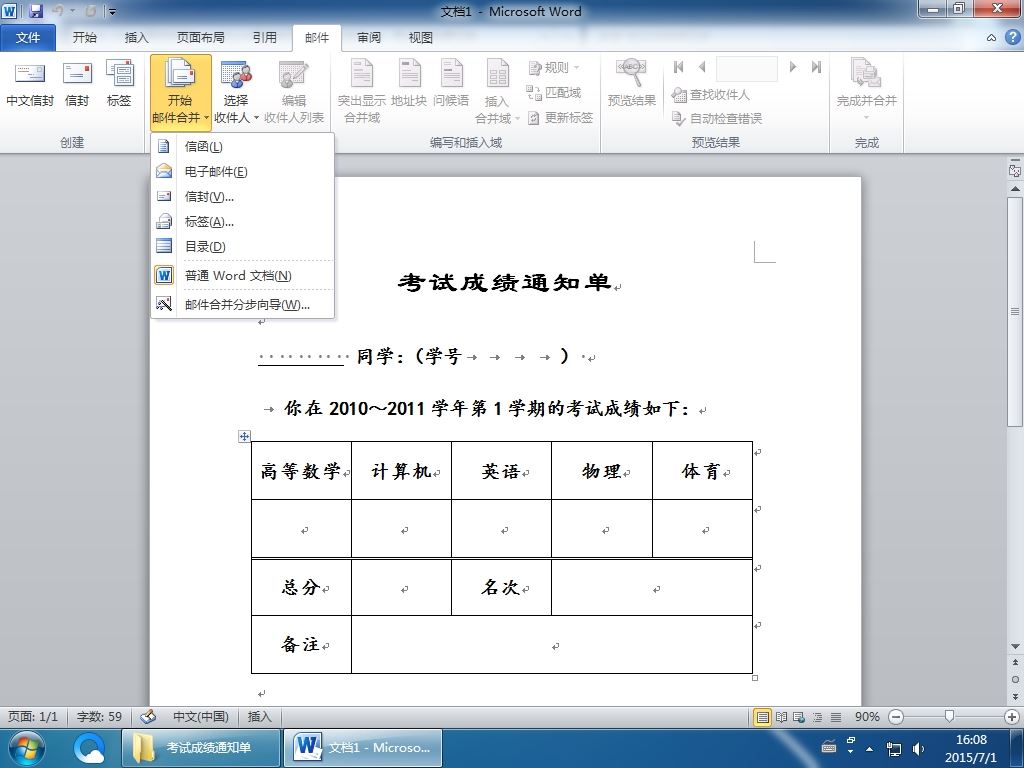Click the 突出显示合并域 icon

point(362,91)
